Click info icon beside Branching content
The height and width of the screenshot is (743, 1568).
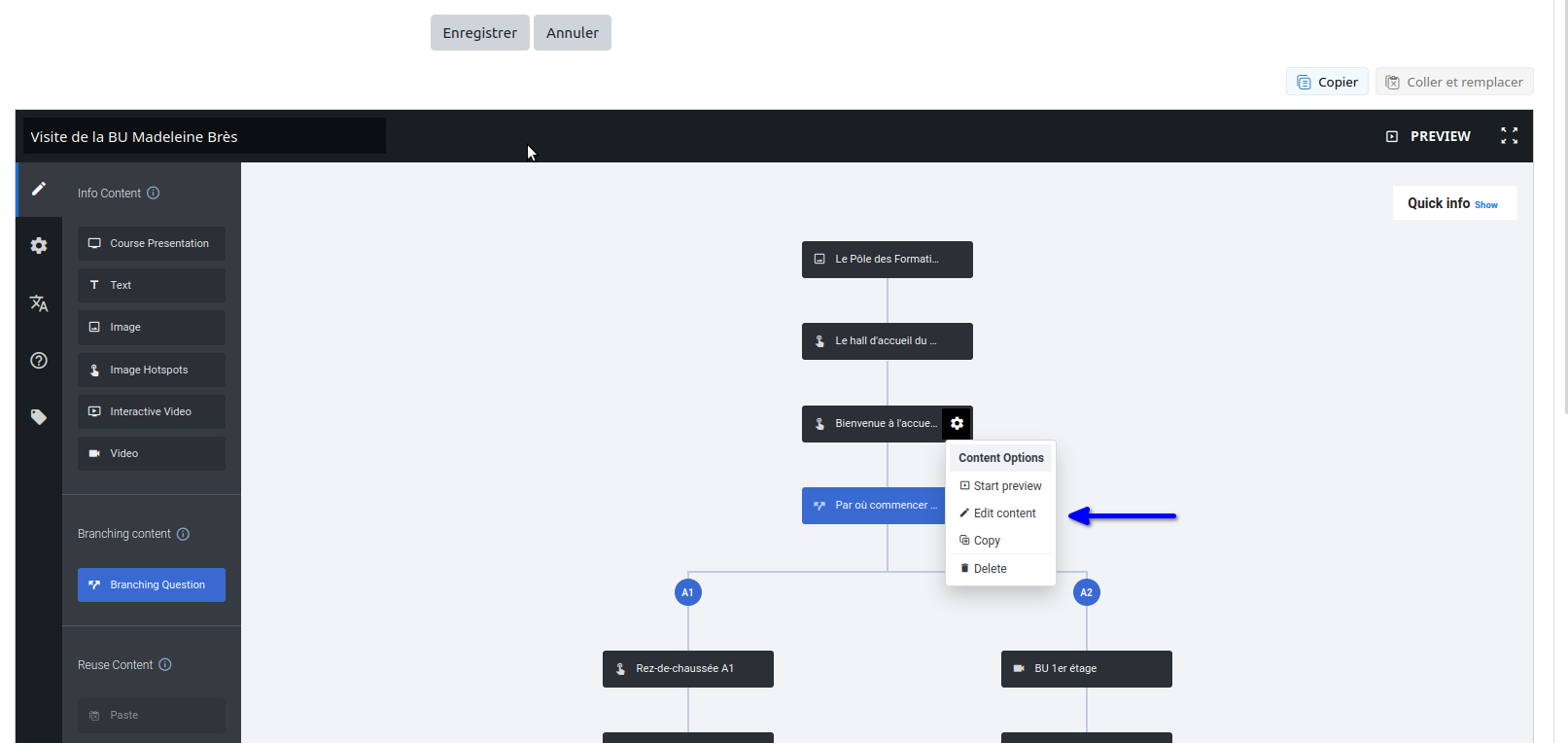[x=183, y=534]
